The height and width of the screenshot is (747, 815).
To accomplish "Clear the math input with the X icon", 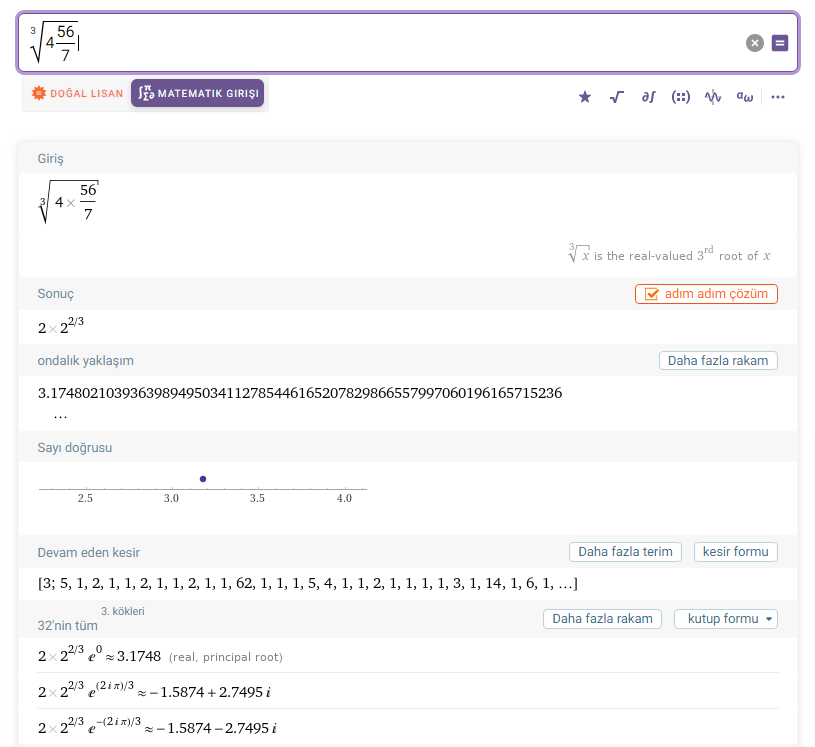I will point(755,43).
